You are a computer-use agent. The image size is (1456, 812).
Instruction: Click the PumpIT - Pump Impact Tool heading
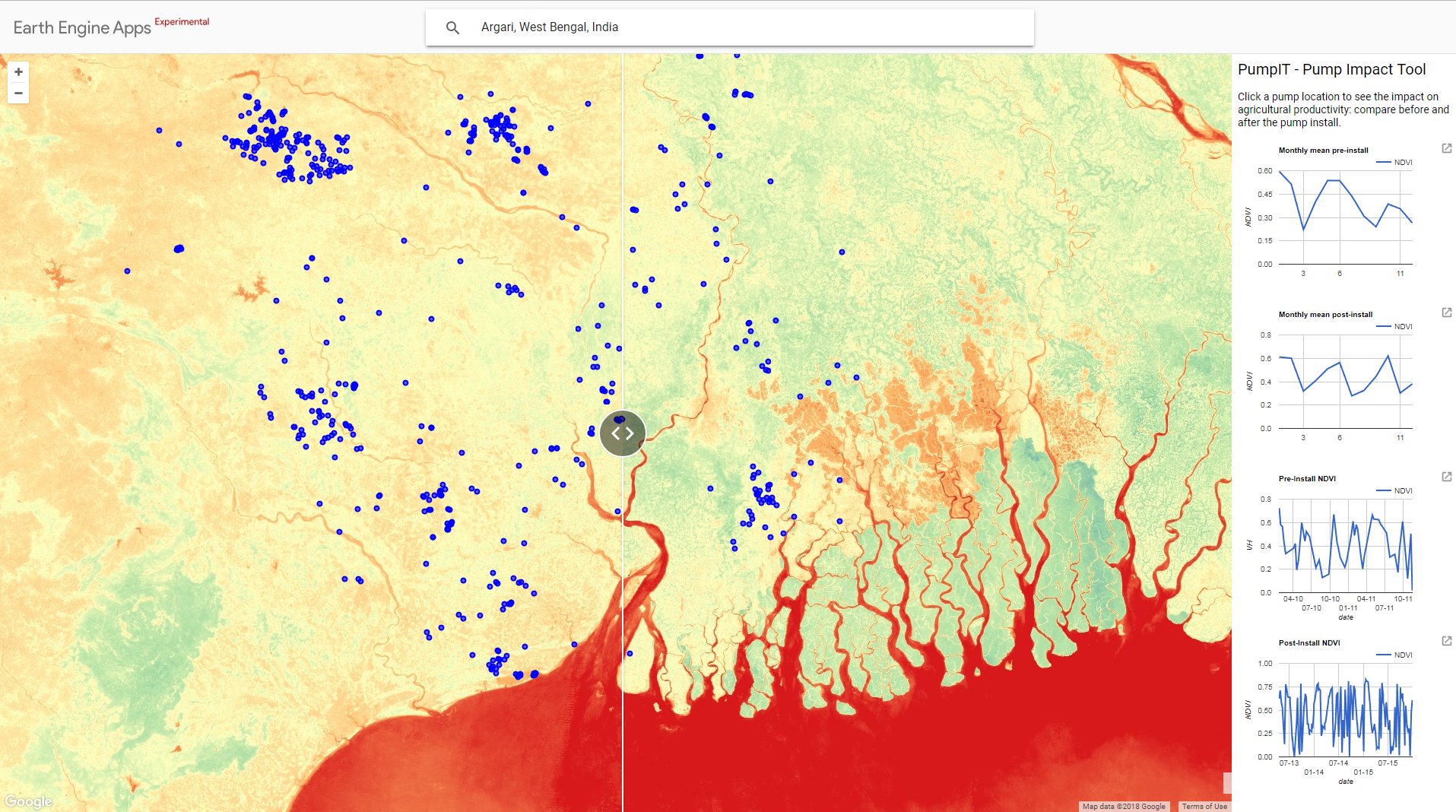[x=1331, y=69]
